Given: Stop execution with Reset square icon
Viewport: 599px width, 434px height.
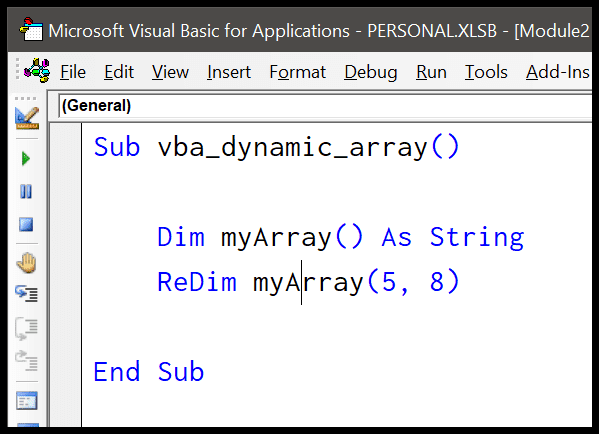Looking at the screenshot, I should [26, 225].
